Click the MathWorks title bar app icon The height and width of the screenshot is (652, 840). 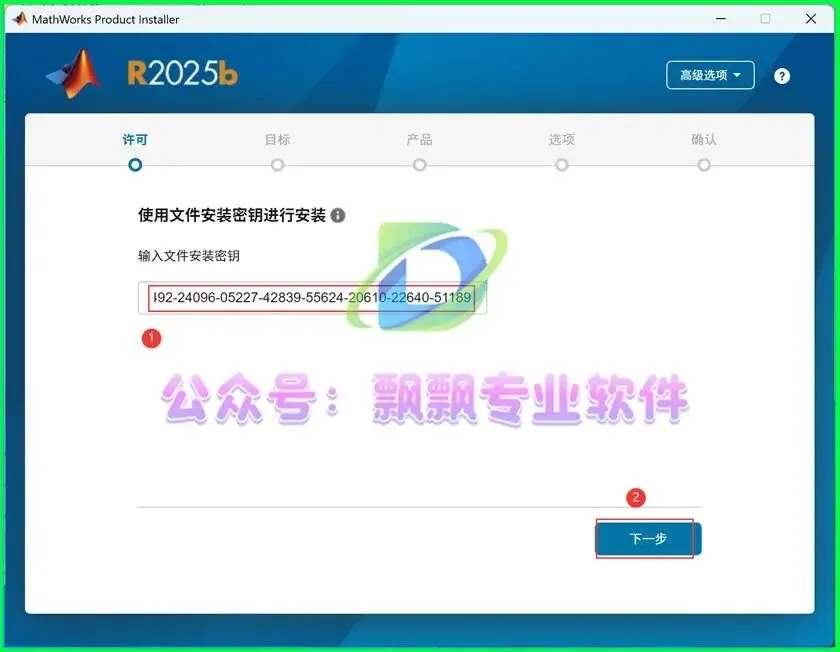coord(20,19)
